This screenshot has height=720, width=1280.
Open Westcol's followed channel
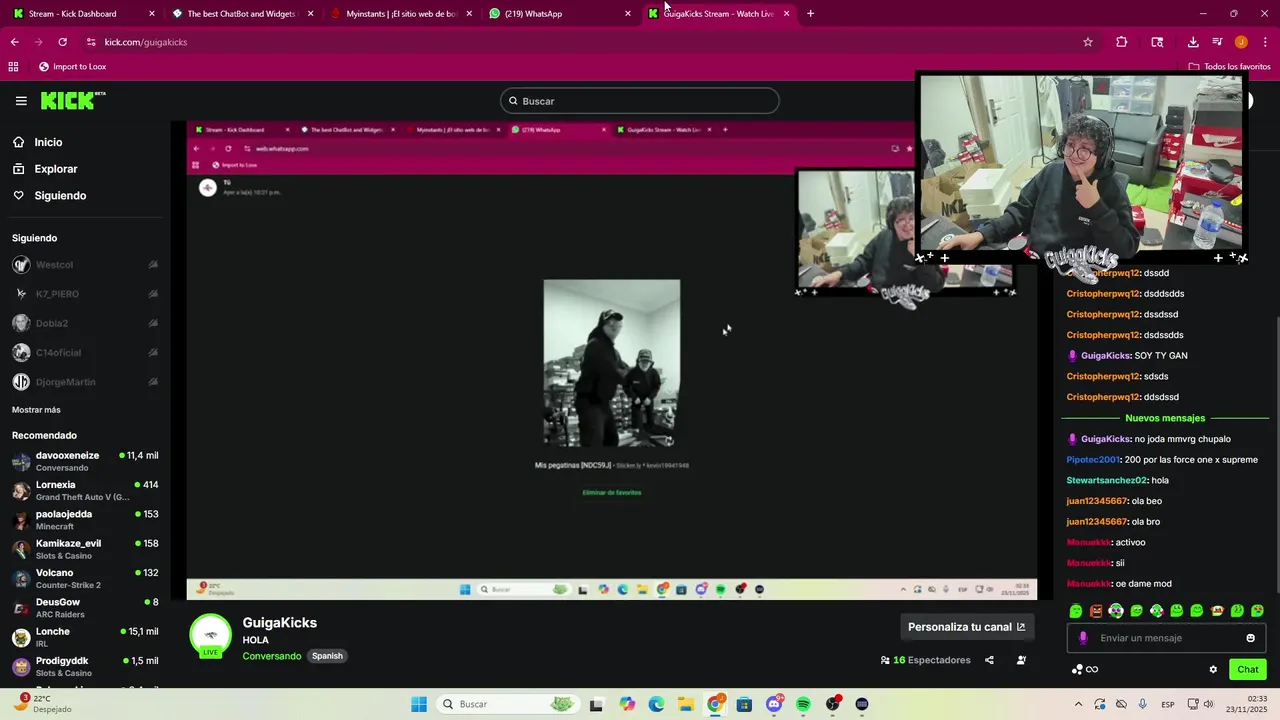coord(85,265)
